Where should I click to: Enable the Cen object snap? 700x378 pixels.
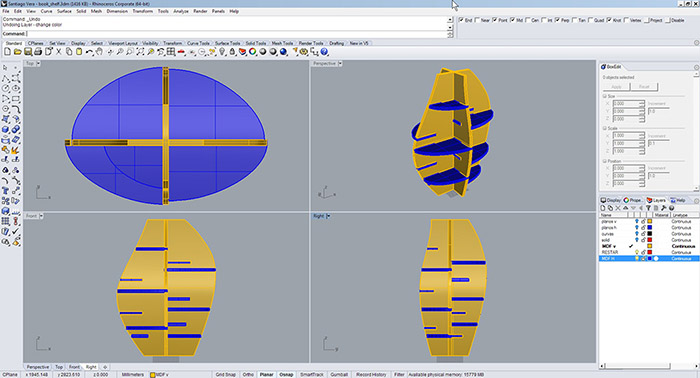tap(528, 20)
